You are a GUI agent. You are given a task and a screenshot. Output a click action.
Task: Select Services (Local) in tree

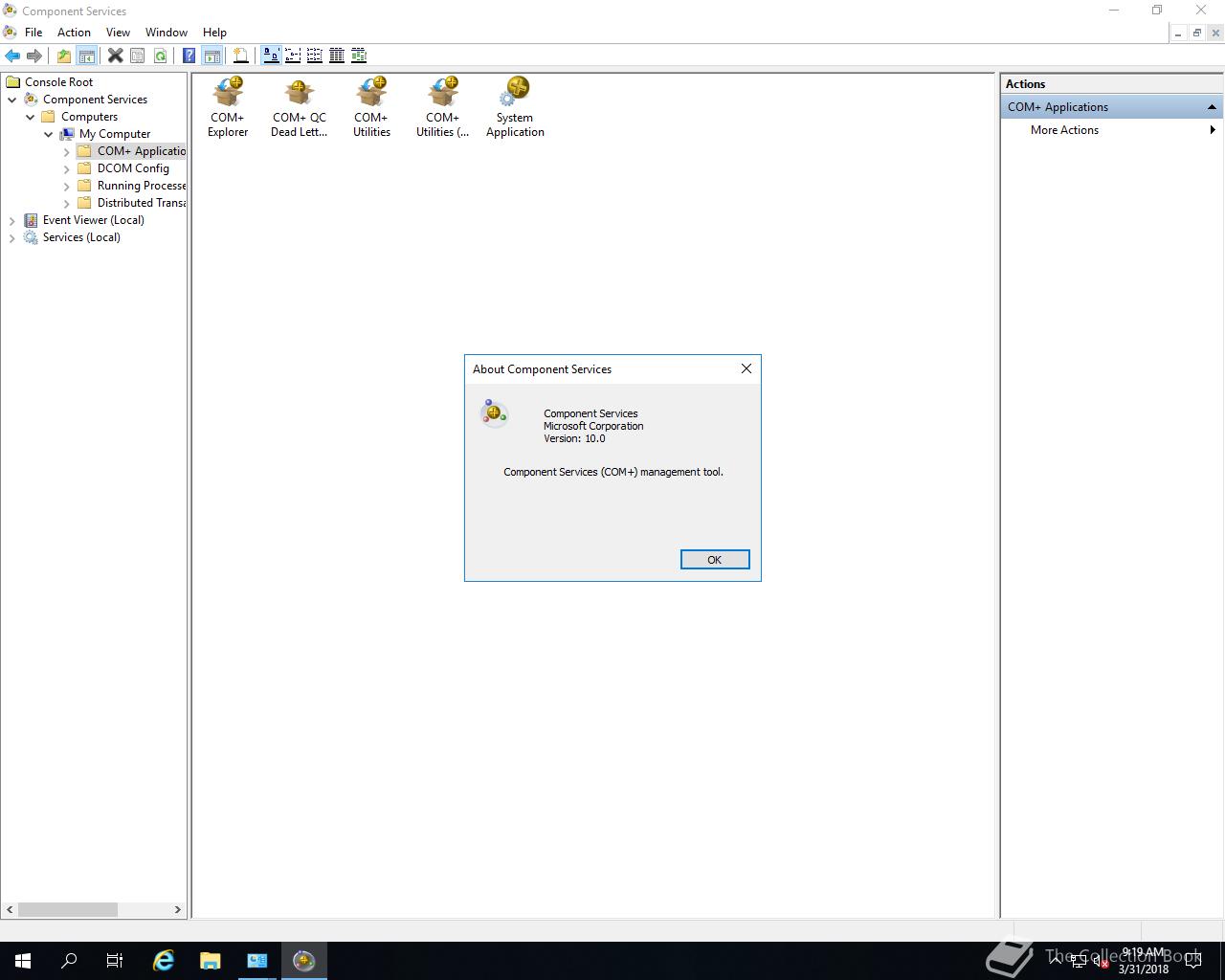point(81,237)
